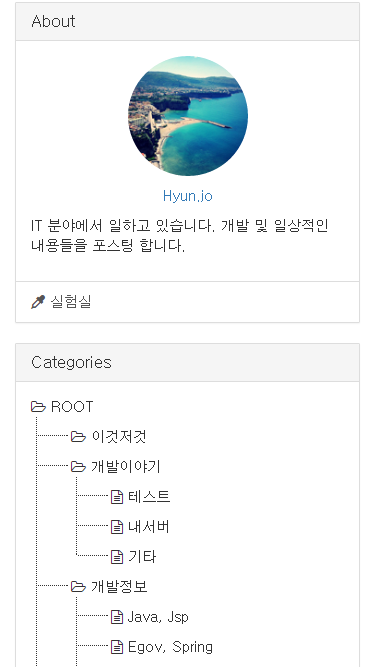Viewport: 375px width, 667px height.
Task: Open the Hyun.jo profile link
Action: click(x=188, y=196)
